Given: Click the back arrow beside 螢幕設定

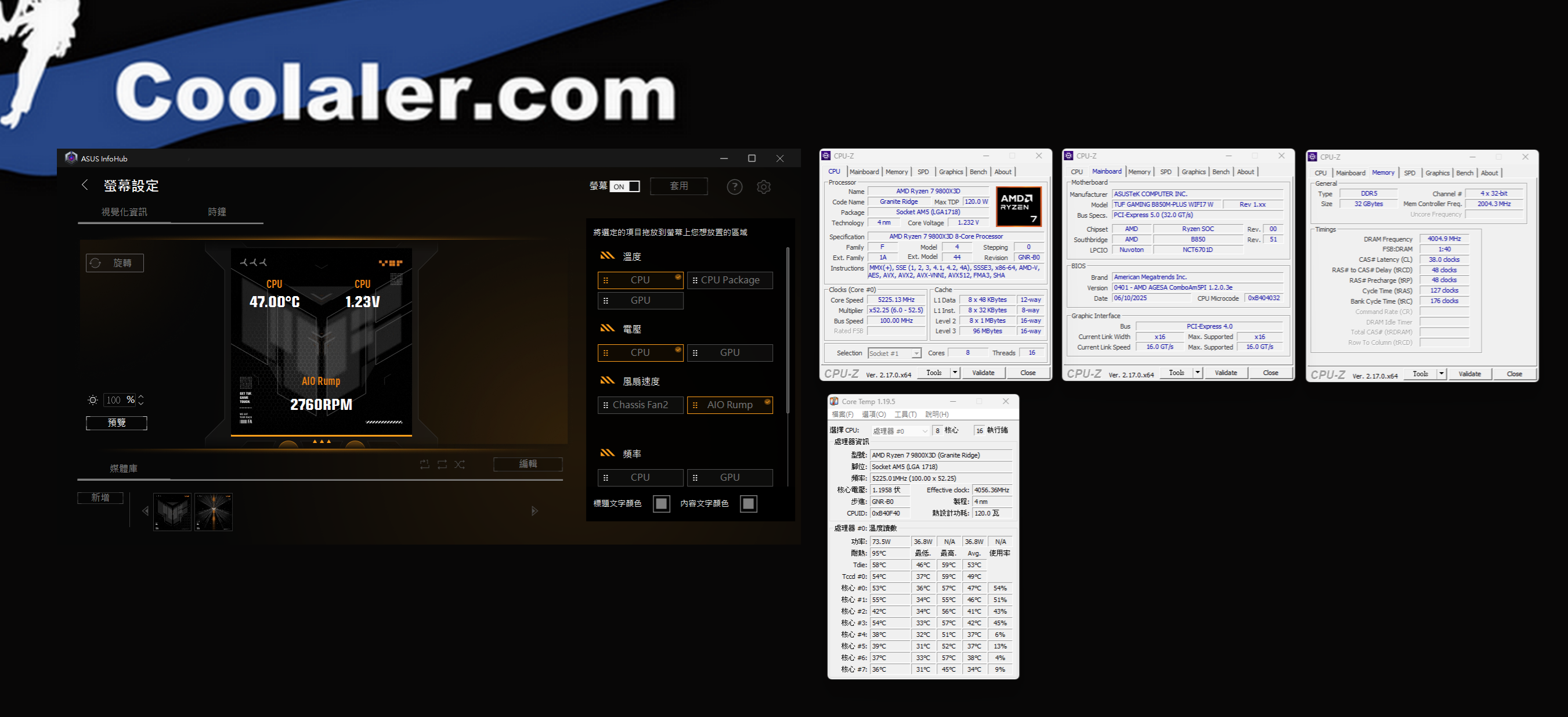Looking at the screenshot, I should click(x=85, y=185).
